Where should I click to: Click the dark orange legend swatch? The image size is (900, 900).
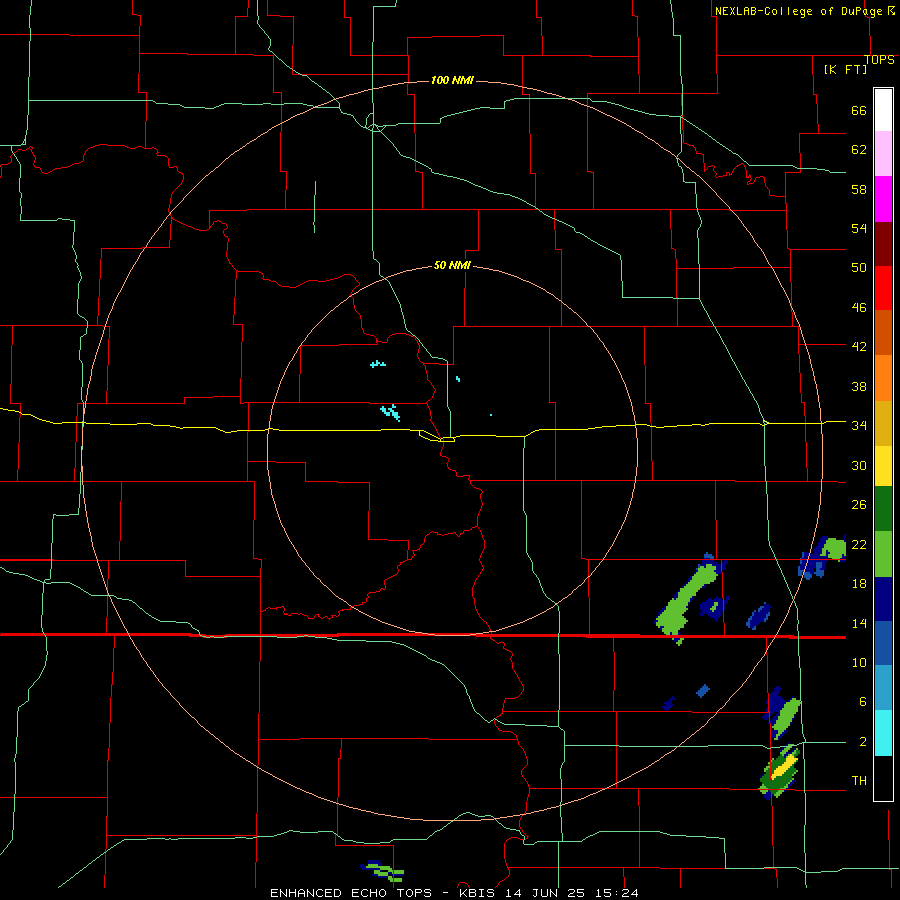click(883, 333)
